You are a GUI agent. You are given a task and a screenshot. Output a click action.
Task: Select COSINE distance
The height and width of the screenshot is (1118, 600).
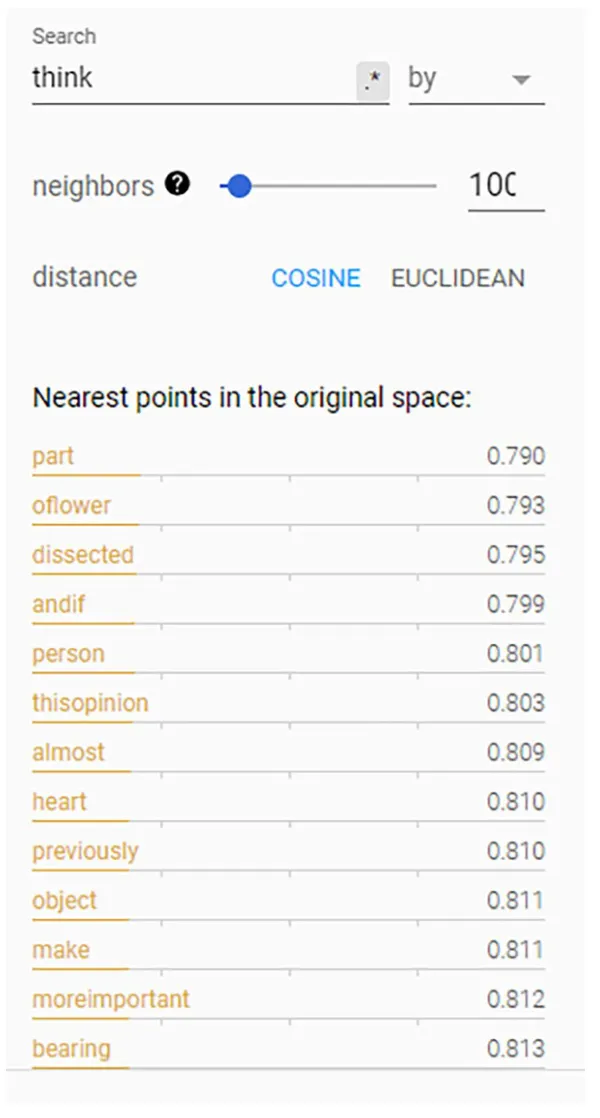click(316, 278)
